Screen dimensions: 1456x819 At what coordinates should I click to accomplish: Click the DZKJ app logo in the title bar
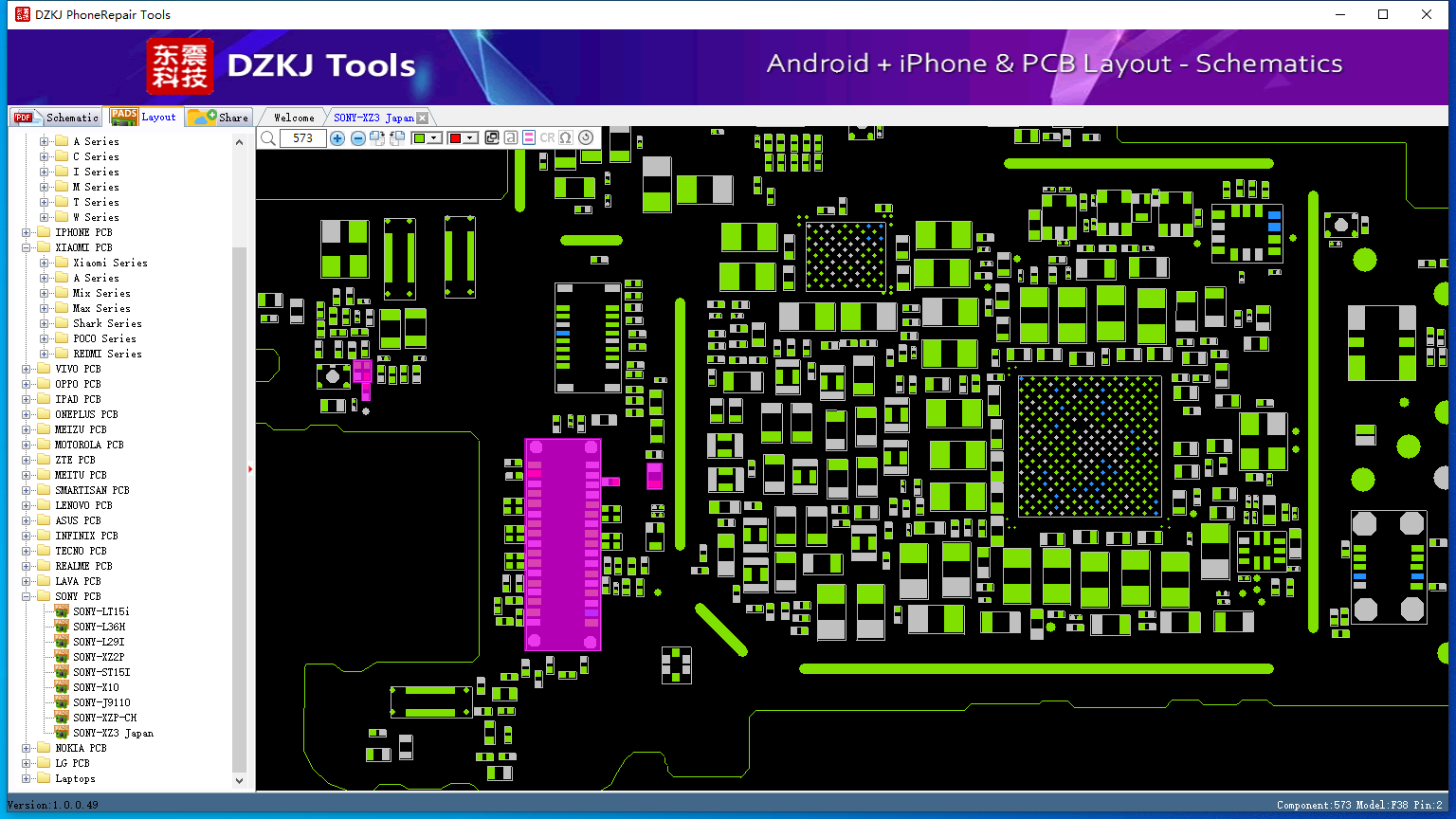pyautogui.click(x=22, y=14)
